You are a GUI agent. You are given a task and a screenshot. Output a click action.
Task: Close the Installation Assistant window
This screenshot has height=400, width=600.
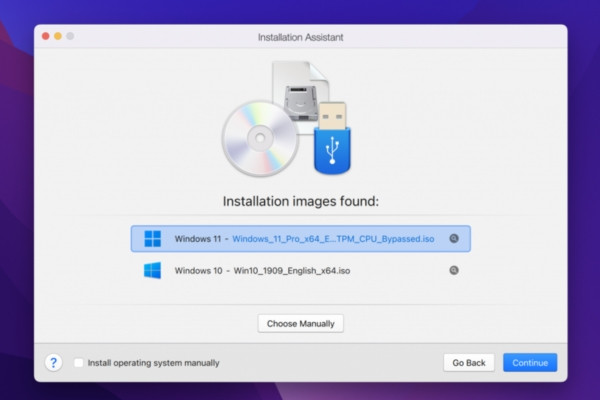[x=46, y=36]
